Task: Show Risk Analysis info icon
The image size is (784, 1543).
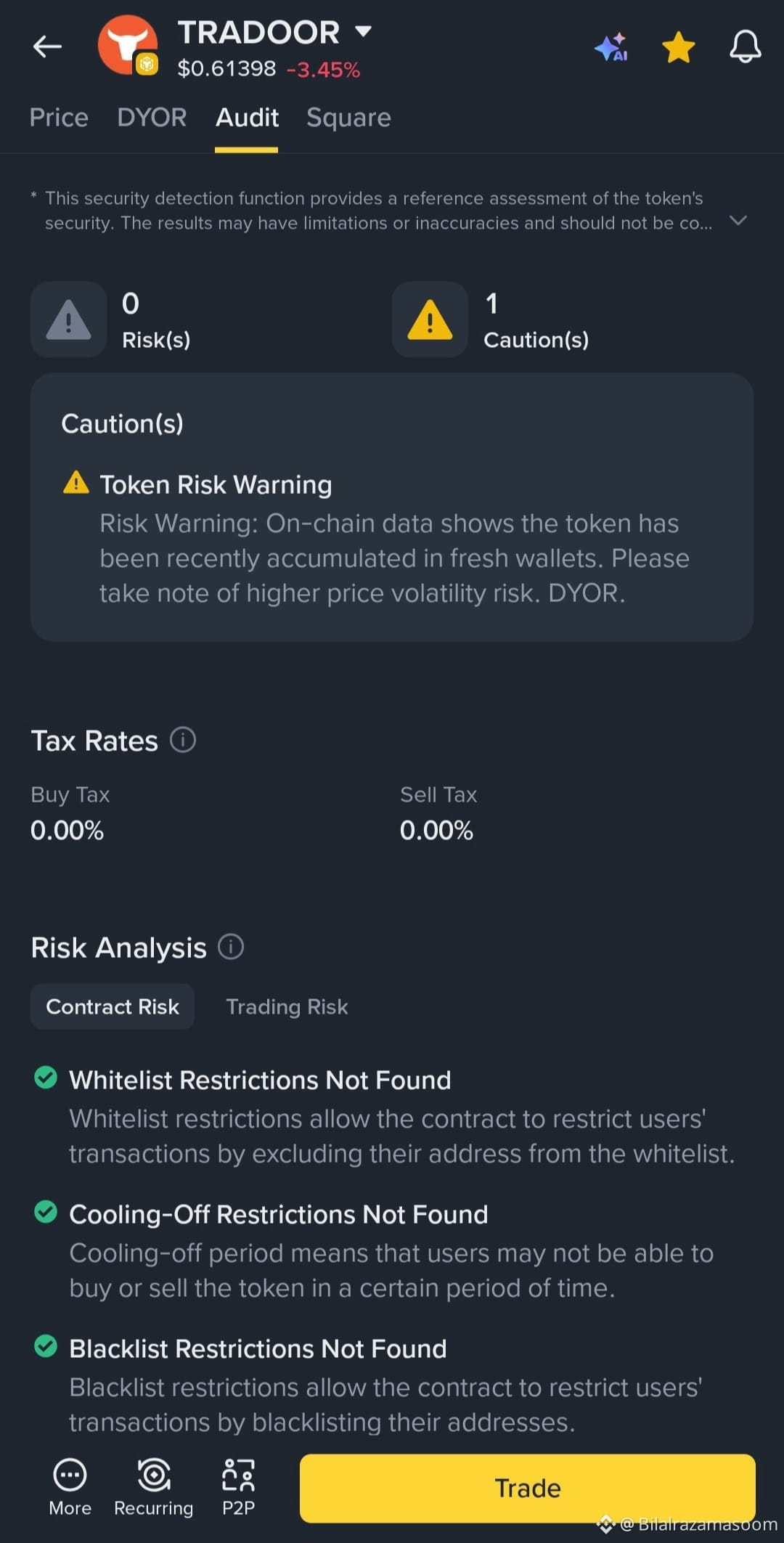Action: pos(231,947)
